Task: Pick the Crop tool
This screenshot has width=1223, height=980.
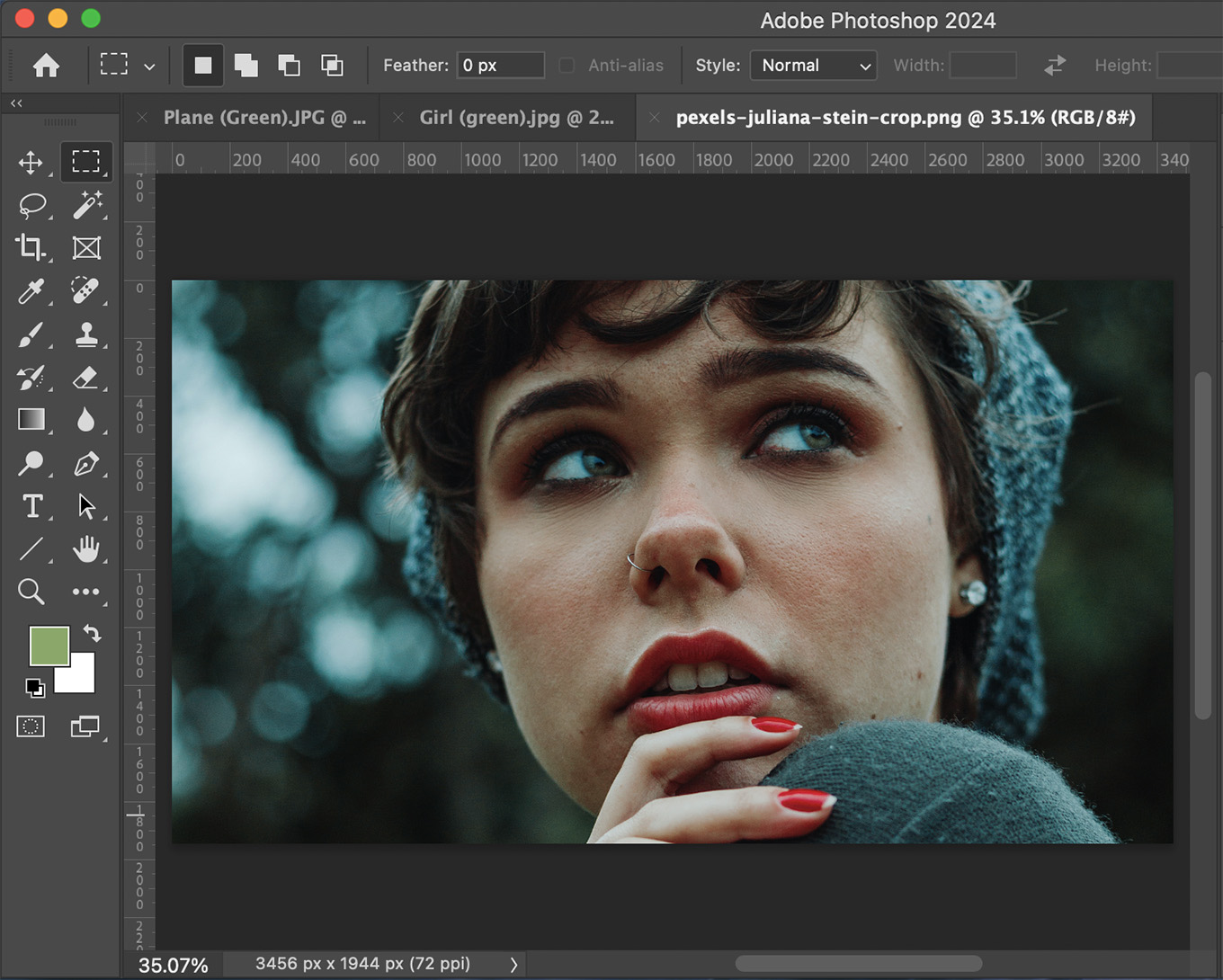Action: click(x=31, y=247)
